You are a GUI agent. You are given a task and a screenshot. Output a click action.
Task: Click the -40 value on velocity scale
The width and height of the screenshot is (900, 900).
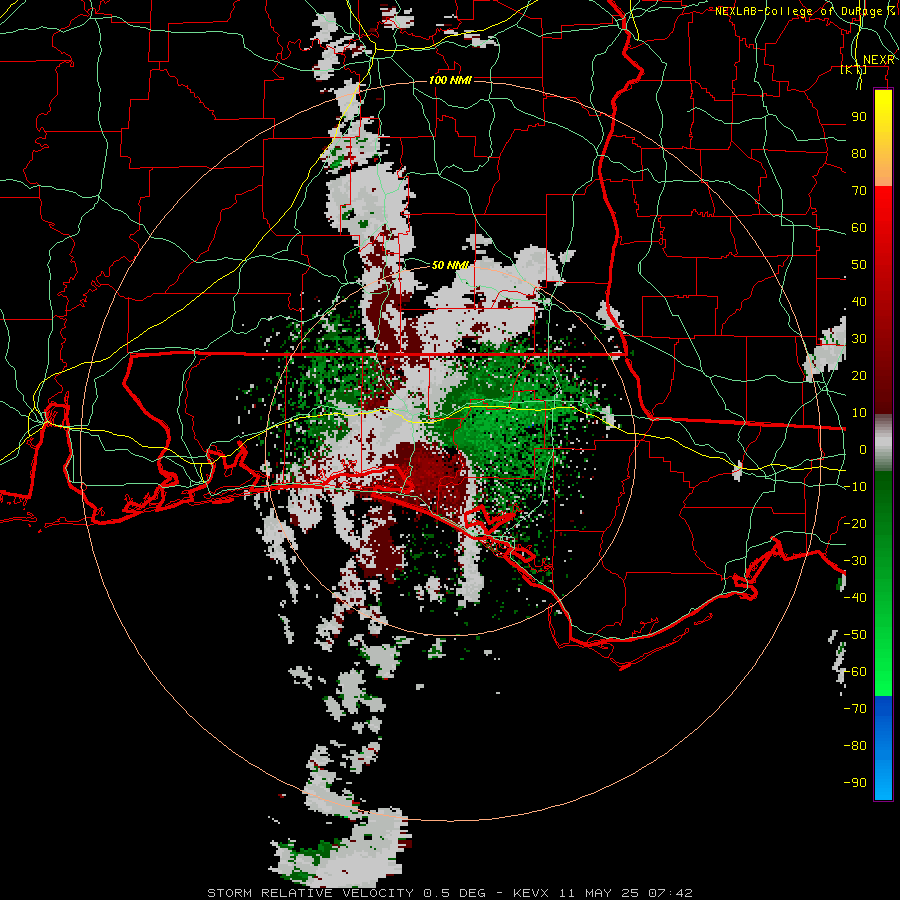pos(855,598)
